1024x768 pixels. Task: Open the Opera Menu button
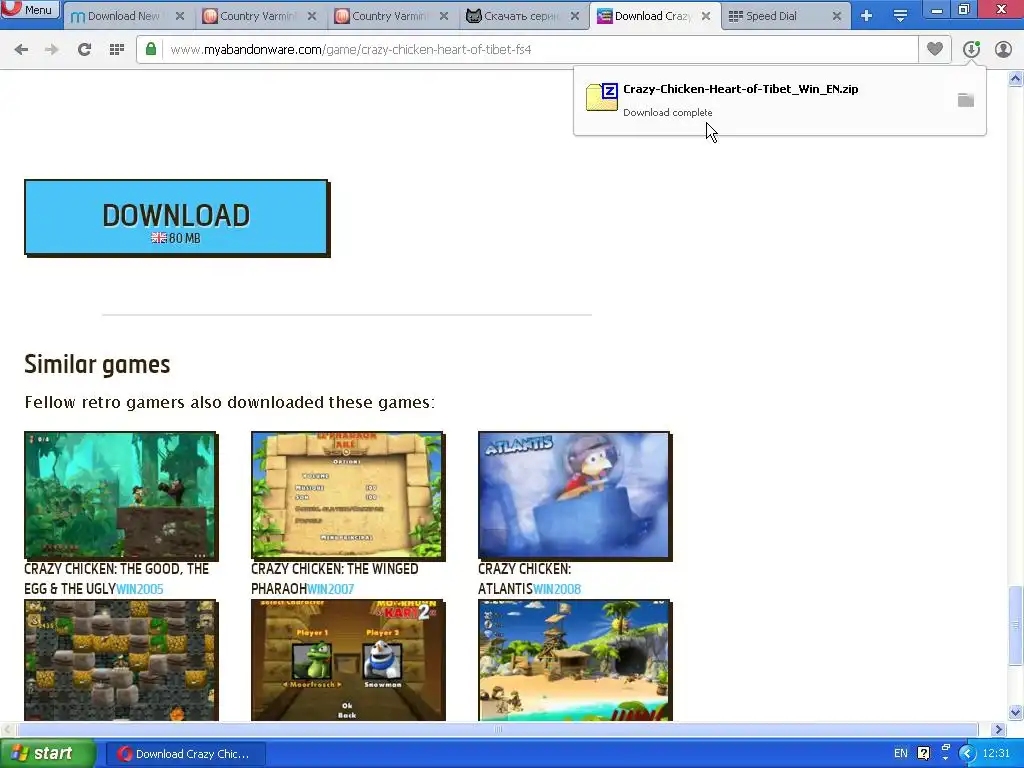pyautogui.click(x=30, y=9)
